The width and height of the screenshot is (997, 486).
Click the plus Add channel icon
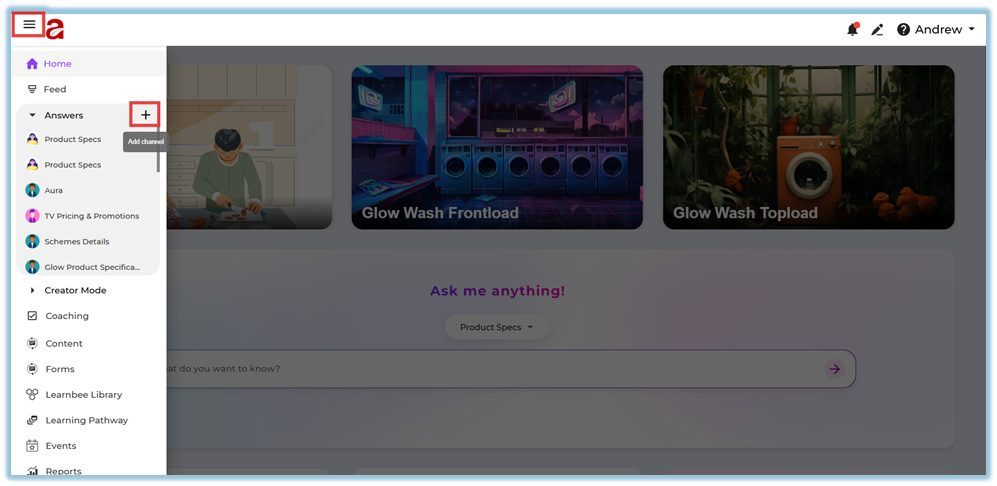145,115
